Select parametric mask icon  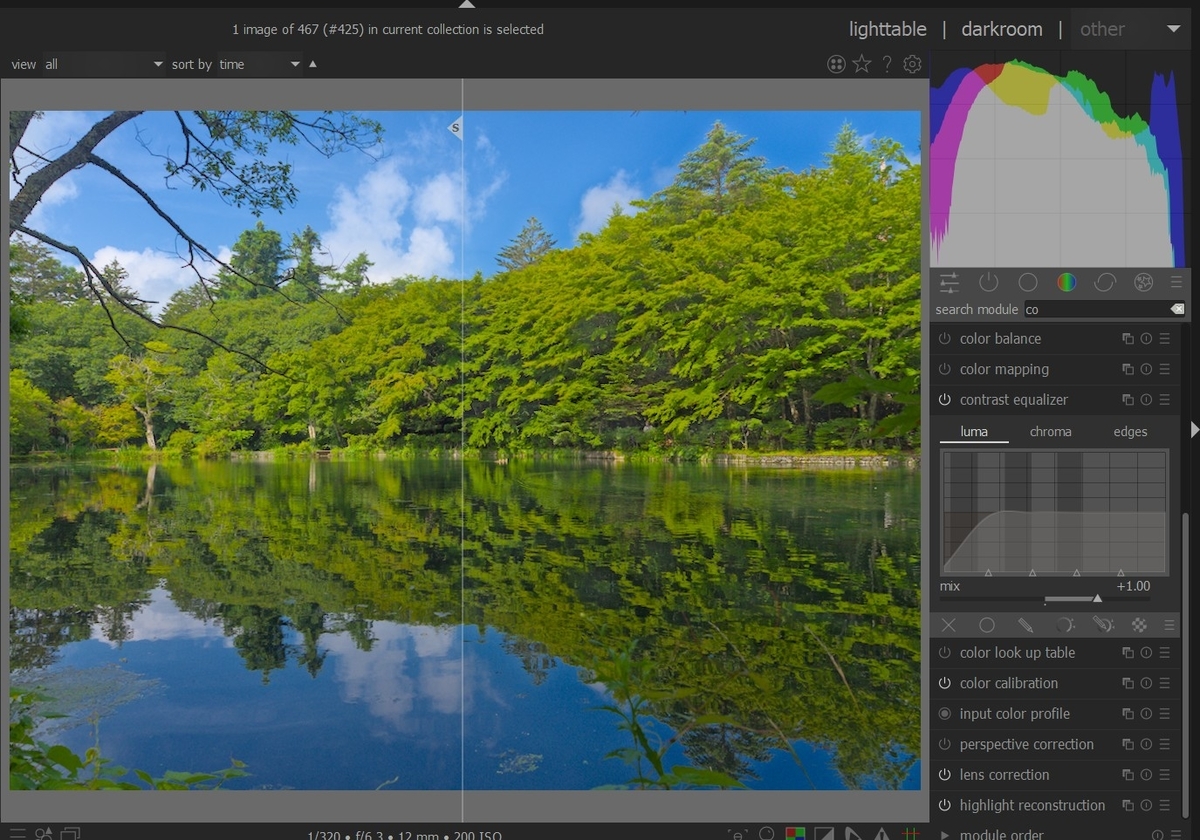pyautogui.click(x=1065, y=625)
